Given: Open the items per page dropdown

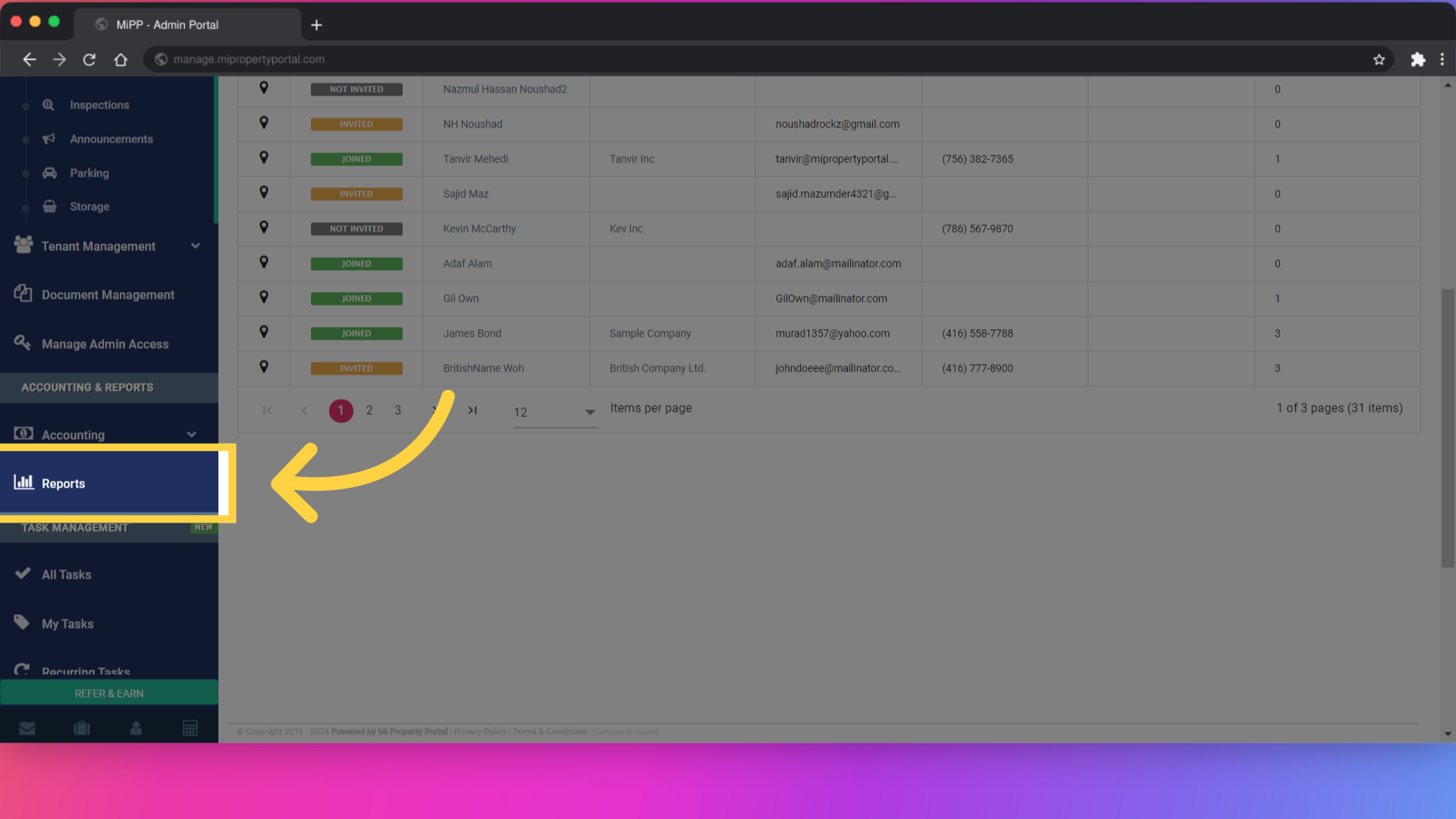Looking at the screenshot, I should [x=555, y=412].
